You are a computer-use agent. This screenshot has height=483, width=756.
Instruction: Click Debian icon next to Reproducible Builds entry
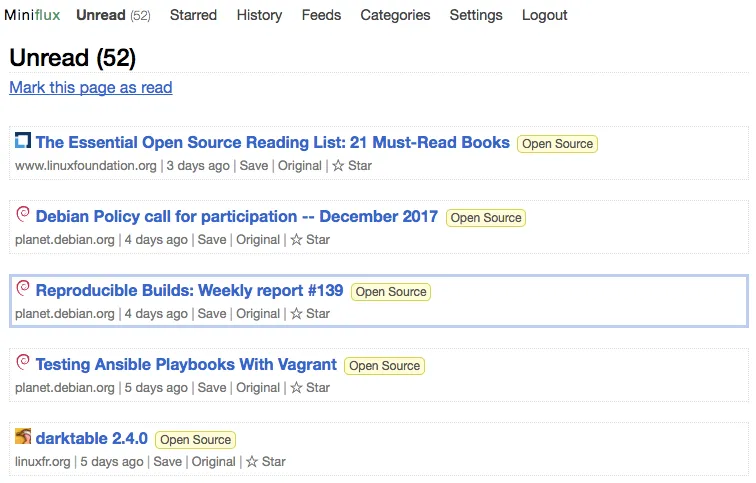[23, 289]
